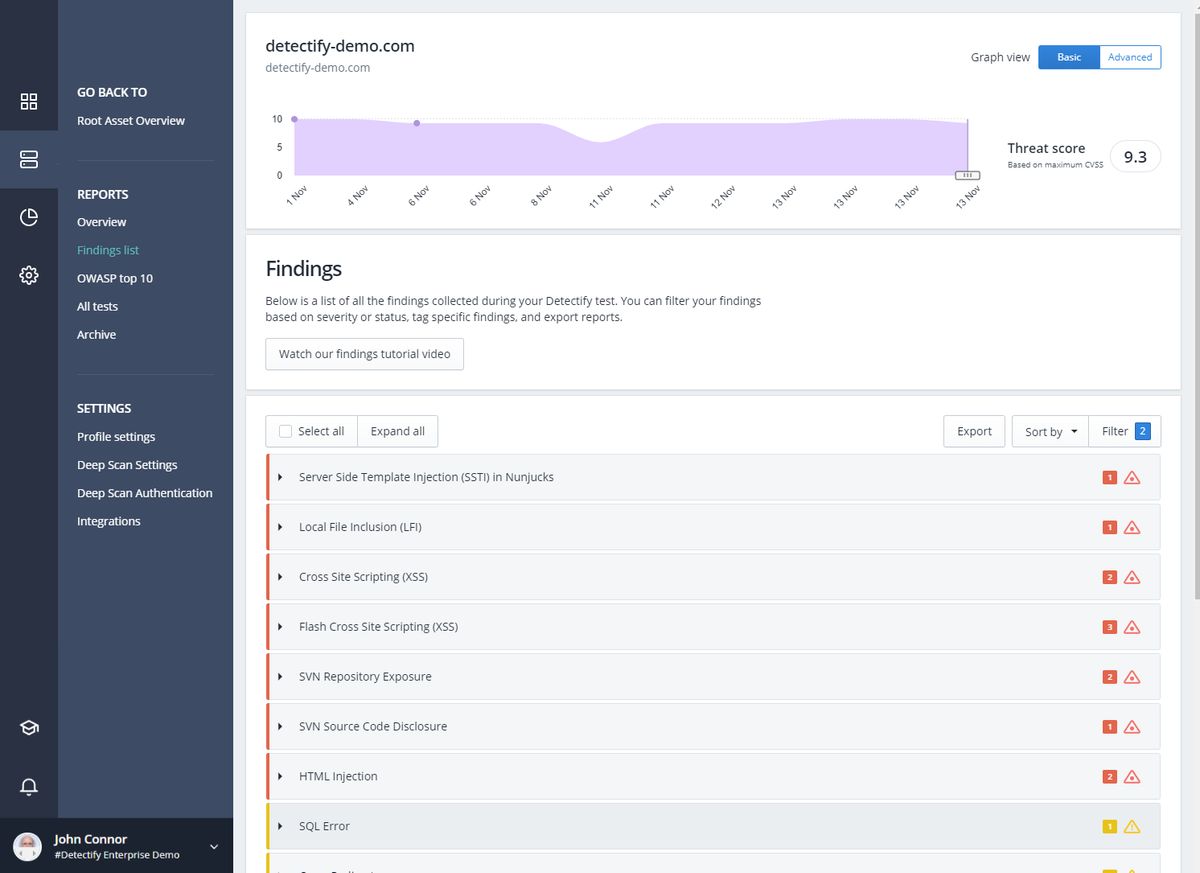The image size is (1200, 873).
Task: Expand the Local File Inclusion (LFI) finding
Action: pyautogui.click(x=280, y=527)
